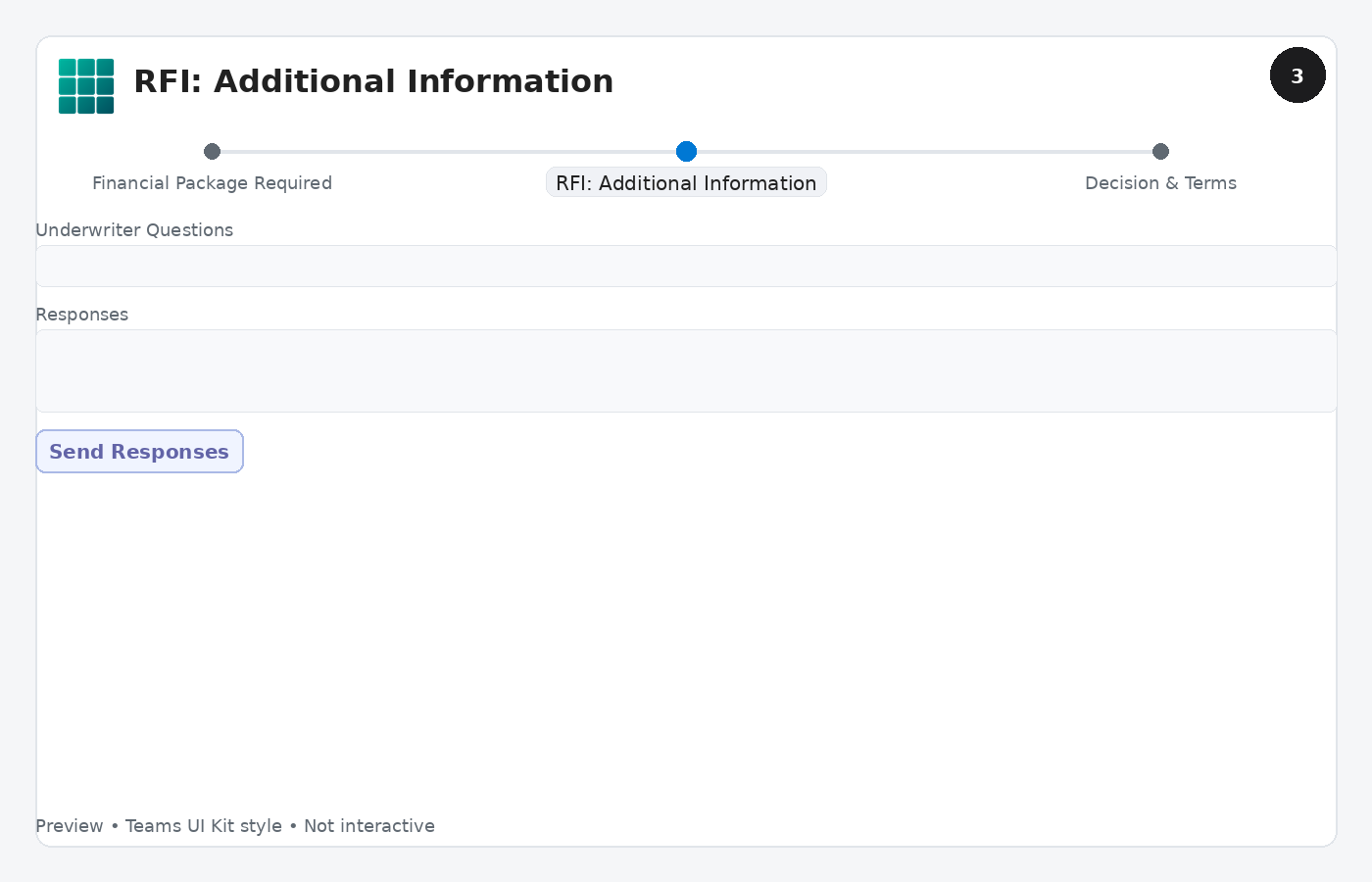Click the teal grid app icon
The height and width of the screenshot is (882, 1372).
(86, 86)
